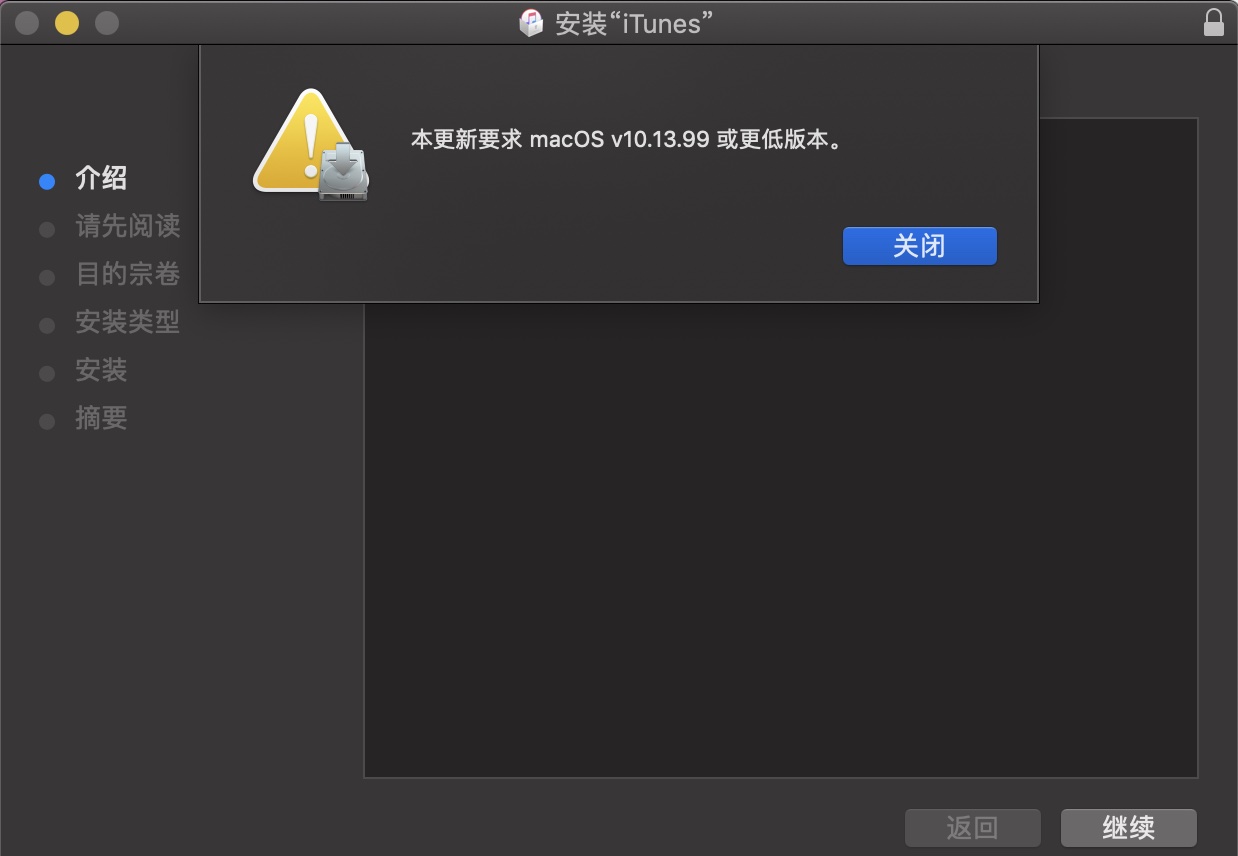This screenshot has width=1238, height=856.
Task: Select the 介绍 step in the sidebar
Action: [101, 179]
